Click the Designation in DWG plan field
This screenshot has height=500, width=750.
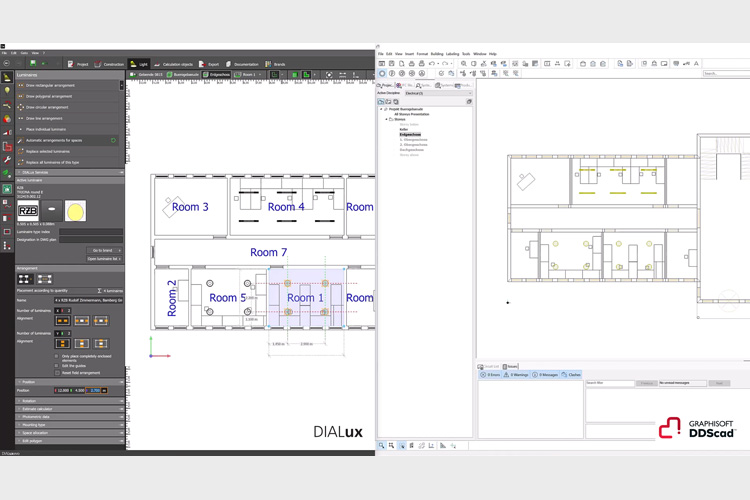[91, 239]
